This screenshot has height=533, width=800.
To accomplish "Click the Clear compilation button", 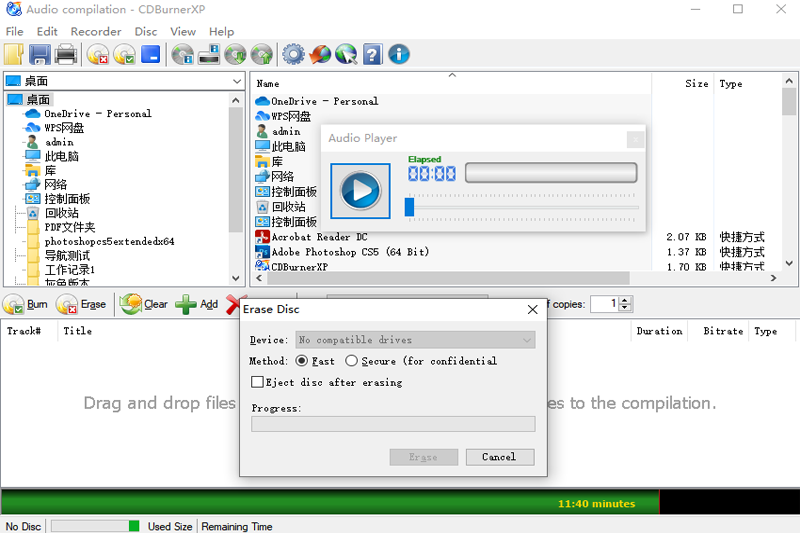I will [144, 304].
